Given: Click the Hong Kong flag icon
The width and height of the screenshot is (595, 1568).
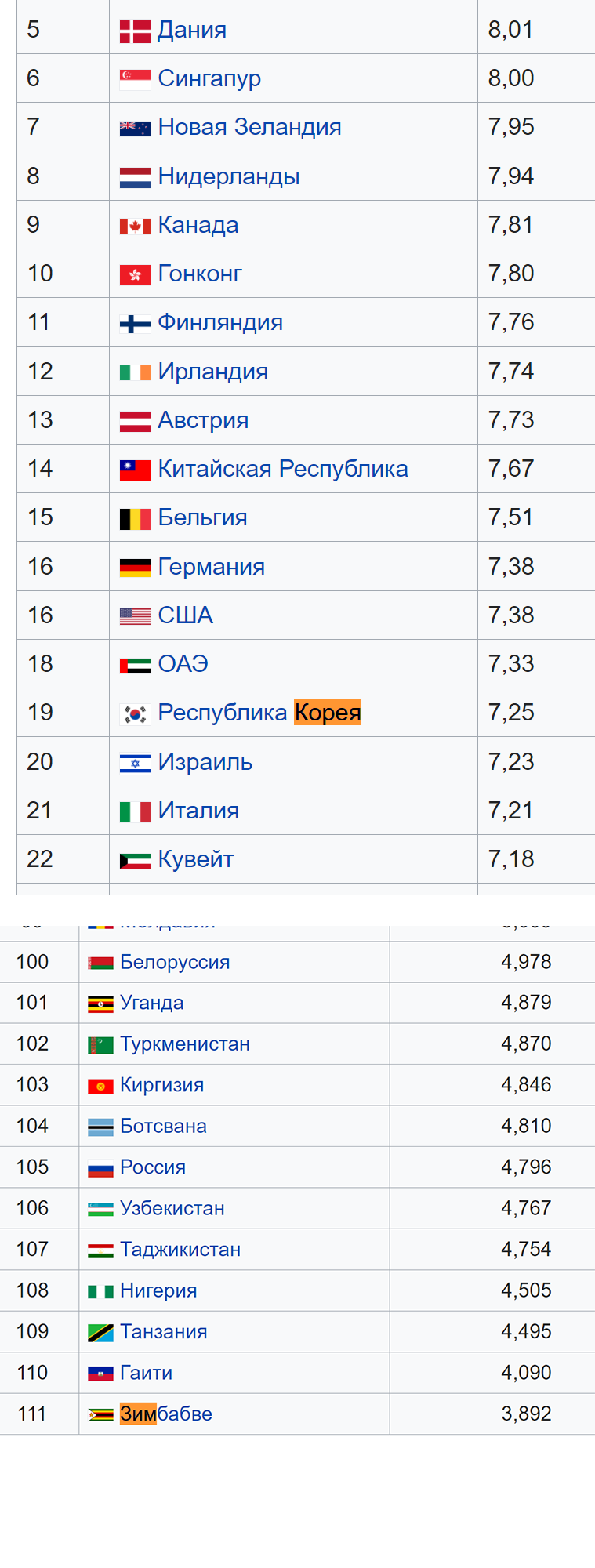Looking at the screenshot, I should pos(135,274).
